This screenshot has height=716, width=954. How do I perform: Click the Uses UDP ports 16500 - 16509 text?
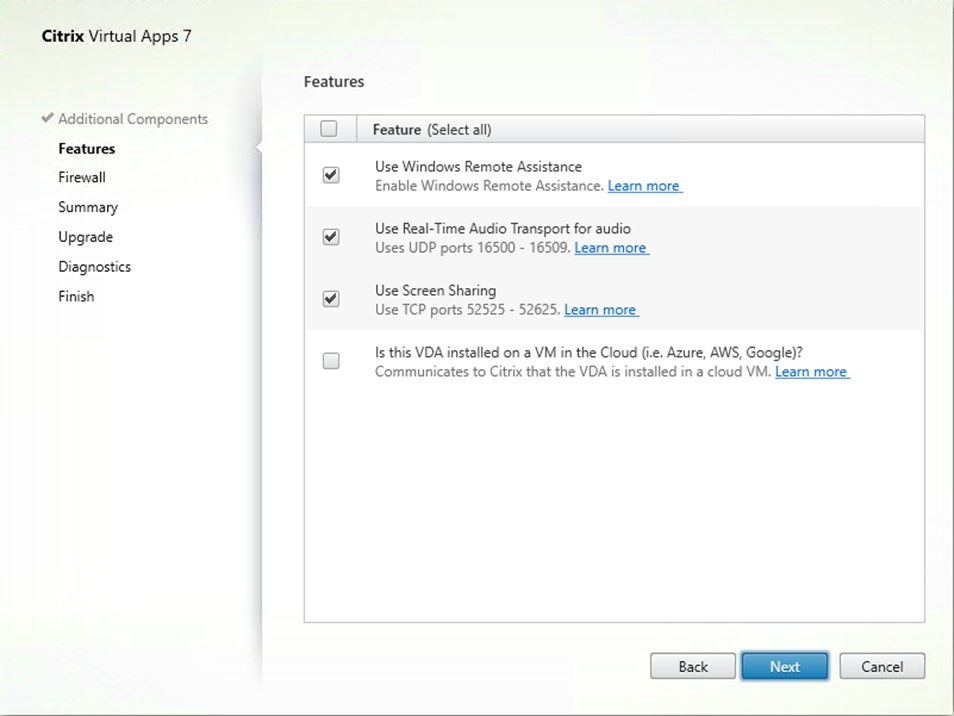(x=473, y=248)
